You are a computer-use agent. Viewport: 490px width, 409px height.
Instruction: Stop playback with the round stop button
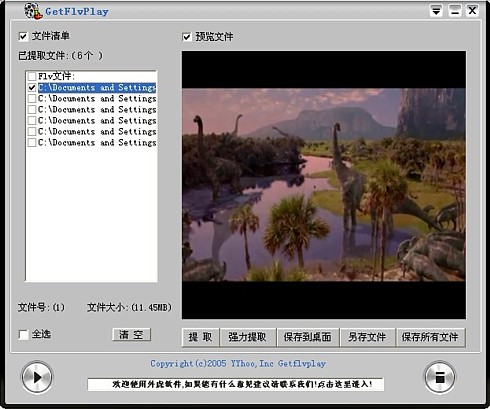439,377
